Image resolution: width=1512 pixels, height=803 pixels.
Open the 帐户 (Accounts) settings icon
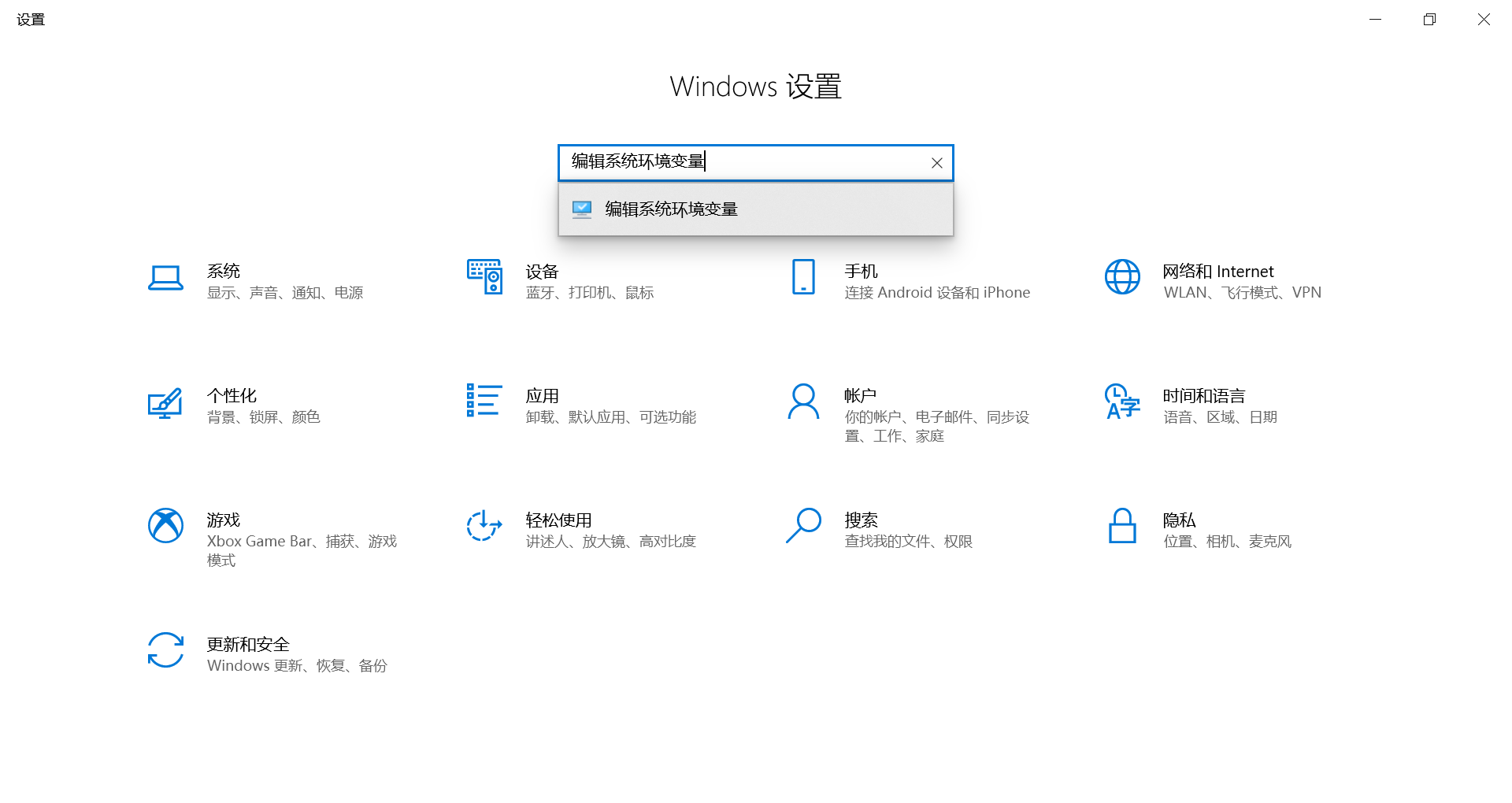tap(802, 401)
